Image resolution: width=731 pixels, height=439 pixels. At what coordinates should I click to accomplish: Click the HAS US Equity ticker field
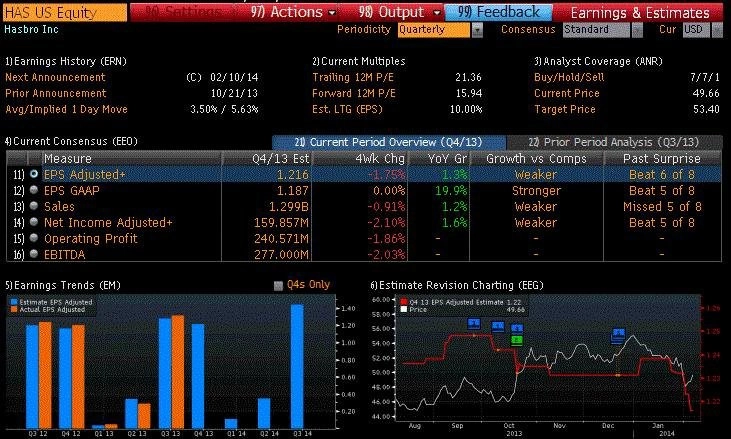pos(65,13)
